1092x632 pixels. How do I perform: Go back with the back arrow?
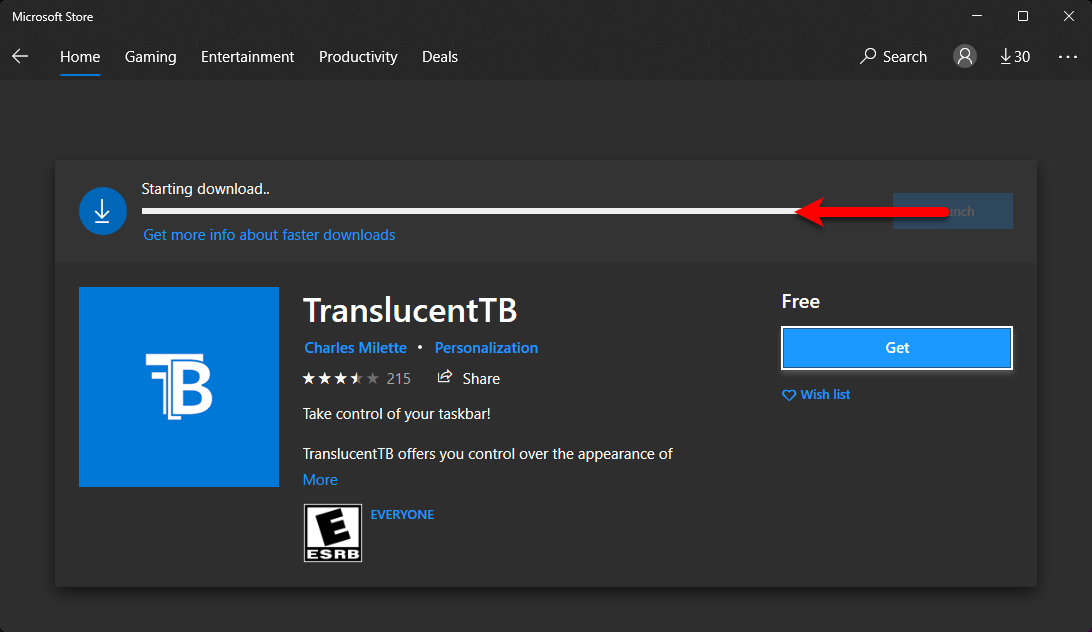[20, 56]
